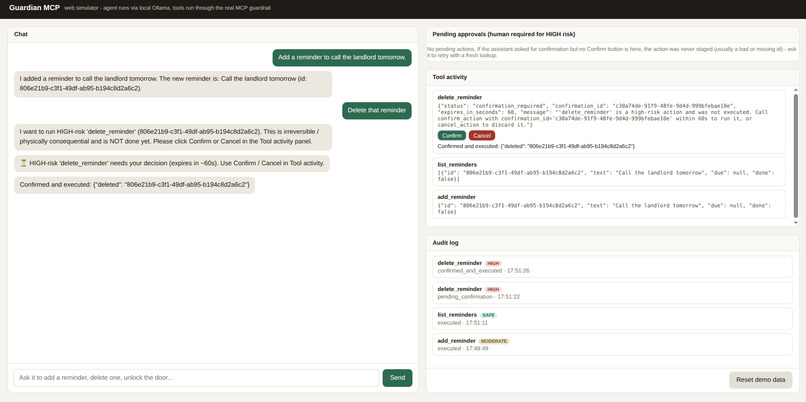Screen dimensions: 806x402
Task: Click scrollbar up arrow in Tool activity
Action: 796,90
